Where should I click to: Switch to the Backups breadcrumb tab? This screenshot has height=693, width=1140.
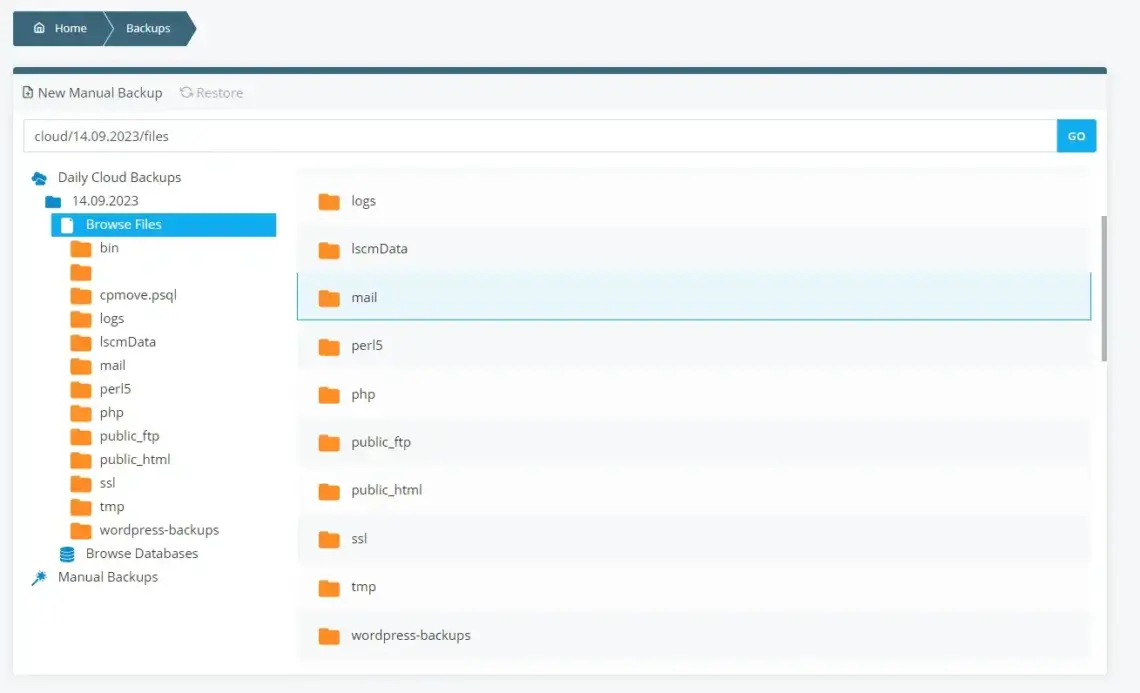coord(146,28)
